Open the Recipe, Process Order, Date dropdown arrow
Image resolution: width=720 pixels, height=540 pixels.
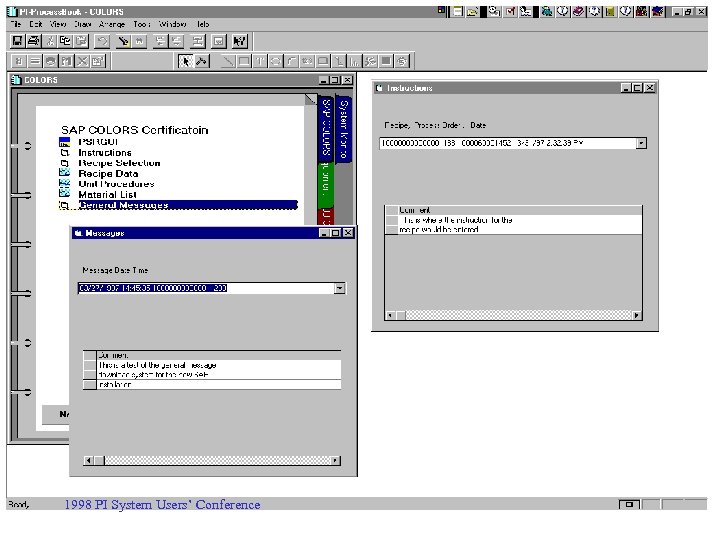(x=641, y=143)
